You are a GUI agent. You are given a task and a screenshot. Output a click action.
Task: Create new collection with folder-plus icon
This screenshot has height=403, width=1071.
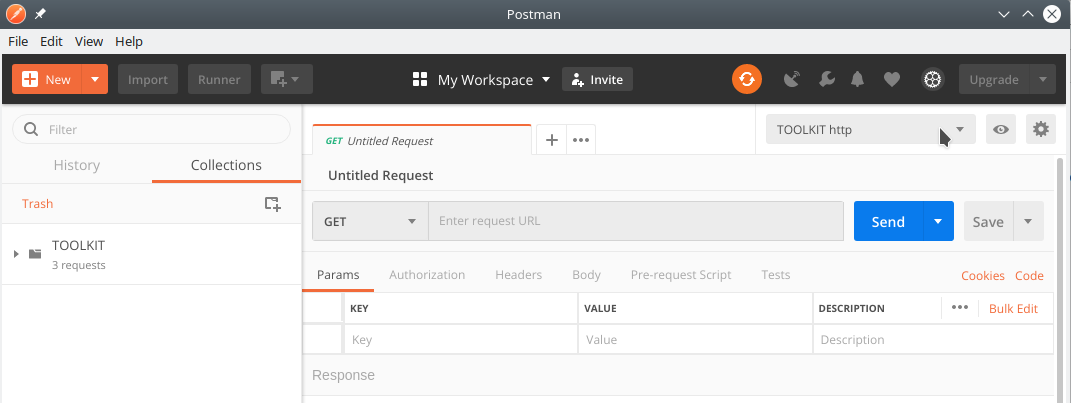pos(273,204)
